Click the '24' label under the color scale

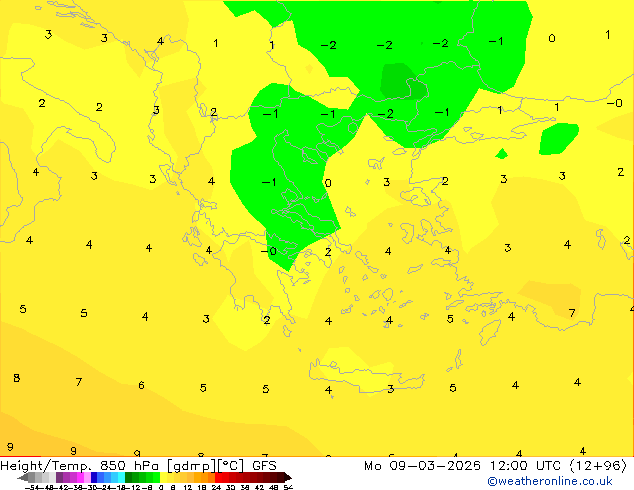click(x=216, y=487)
